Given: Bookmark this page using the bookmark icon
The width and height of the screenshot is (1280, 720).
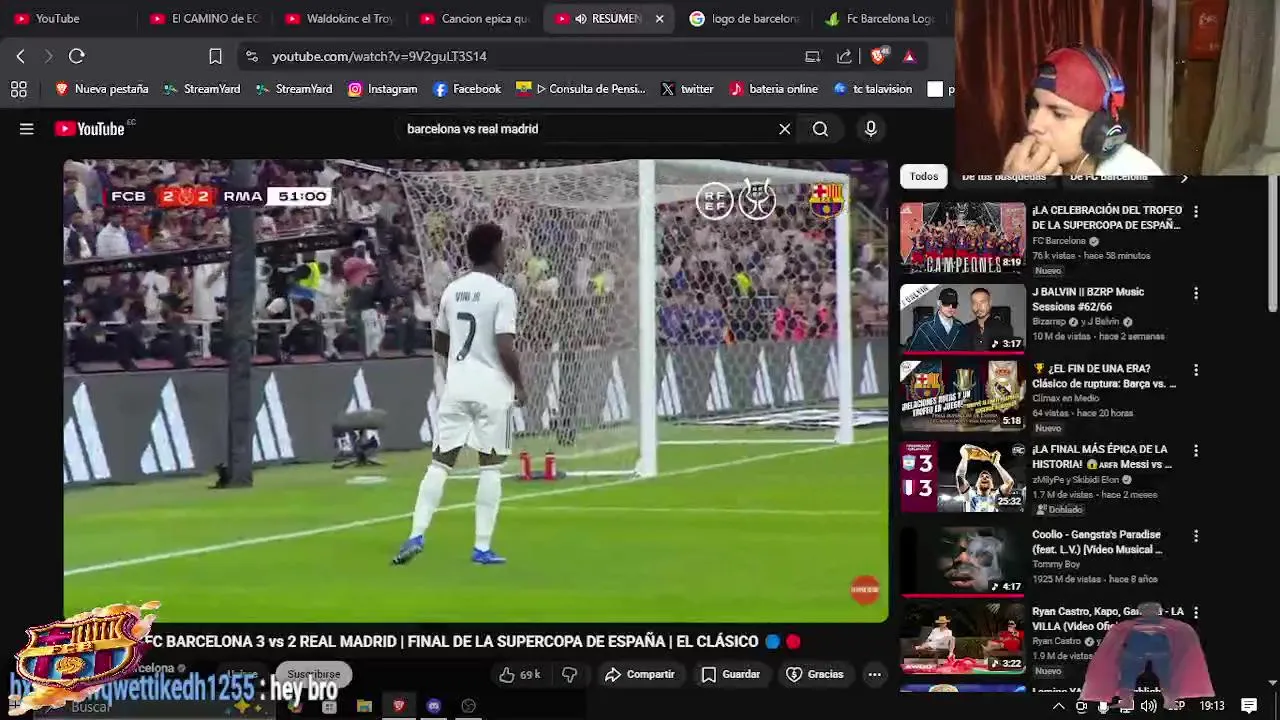Looking at the screenshot, I should coord(215,57).
